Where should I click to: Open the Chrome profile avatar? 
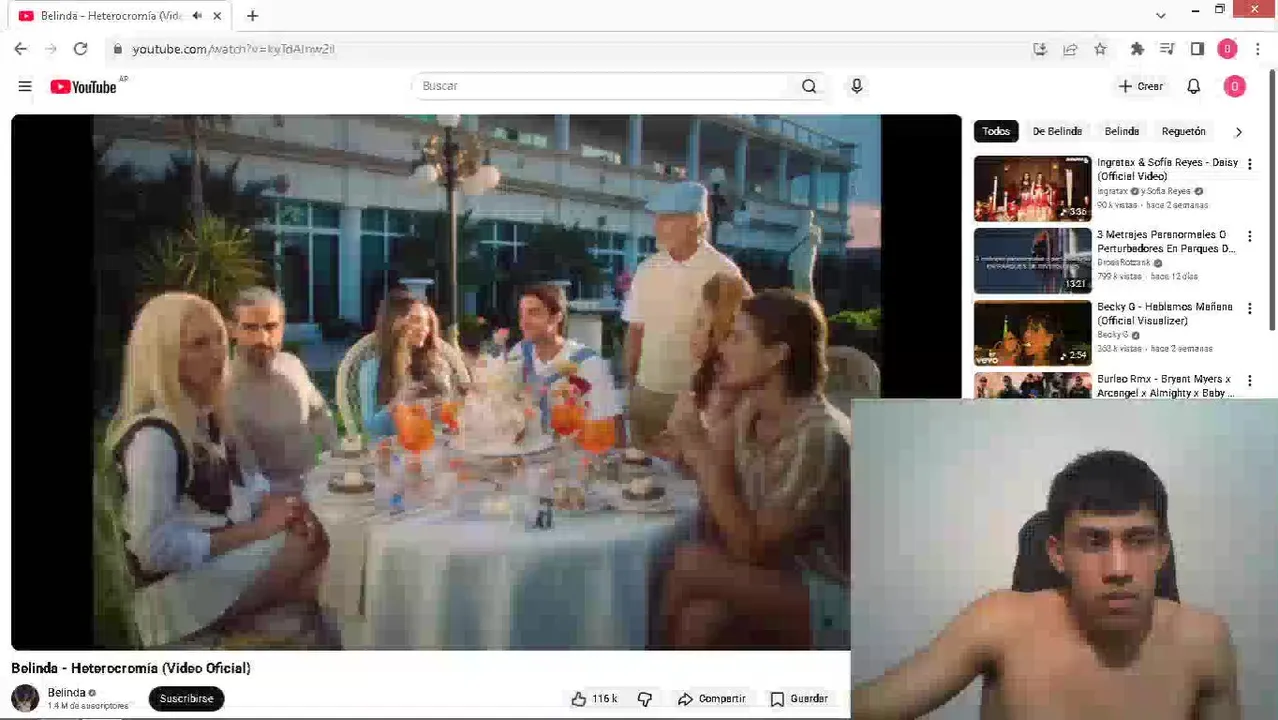coord(1227,49)
